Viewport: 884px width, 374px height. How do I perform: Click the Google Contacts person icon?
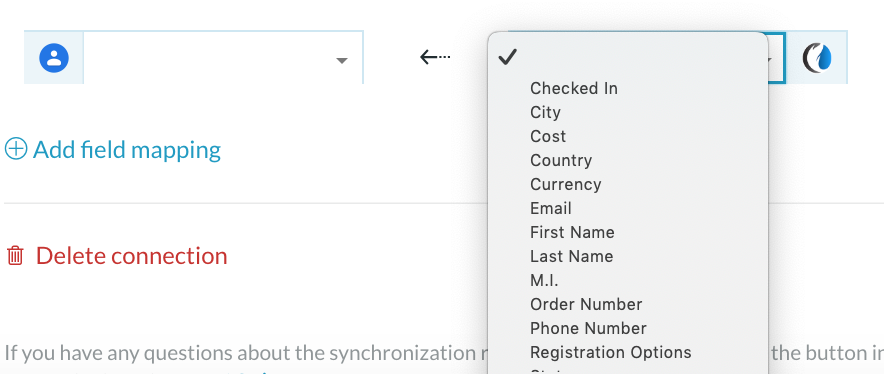tap(54, 58)
